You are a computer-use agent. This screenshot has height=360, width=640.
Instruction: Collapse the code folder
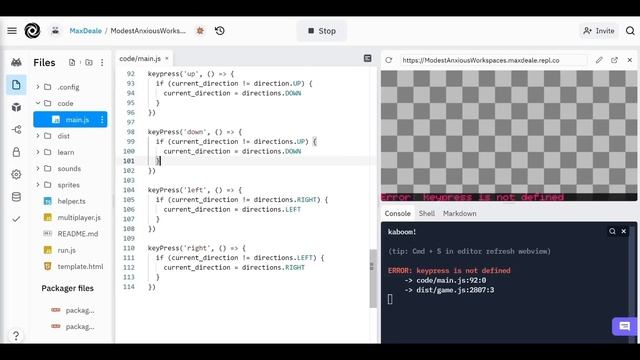click(x=38, y=103)
